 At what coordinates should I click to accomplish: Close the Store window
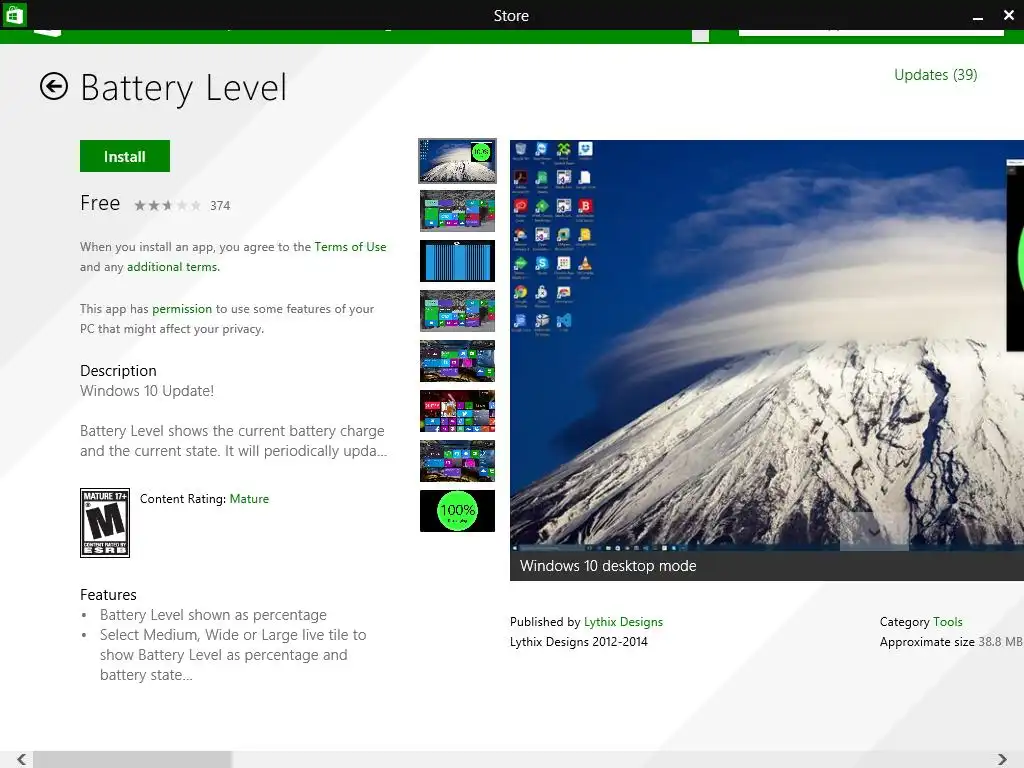click(x=1008, y=15)
